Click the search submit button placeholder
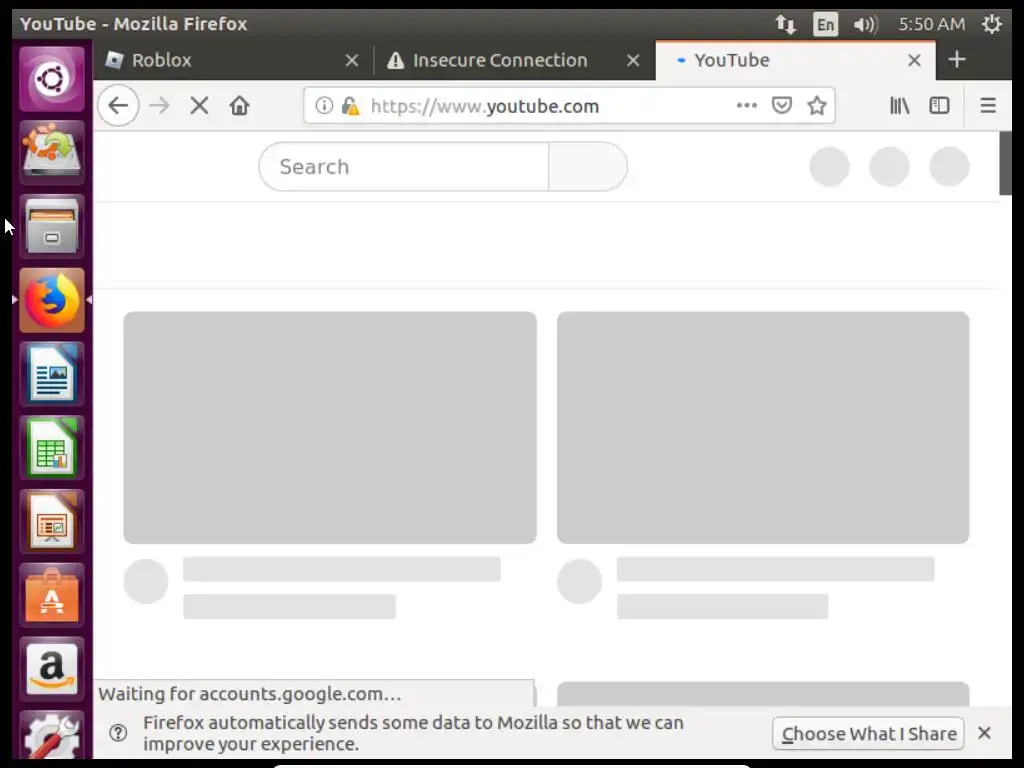 tap(588, 167)
